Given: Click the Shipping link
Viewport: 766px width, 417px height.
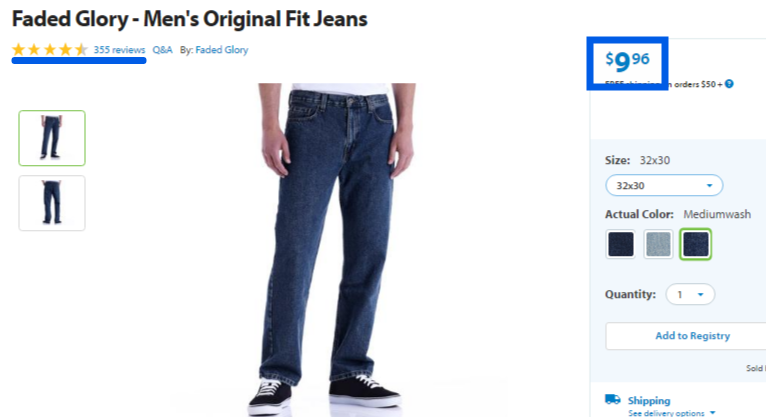Looking at the screenshot, I should coord(649,400).
